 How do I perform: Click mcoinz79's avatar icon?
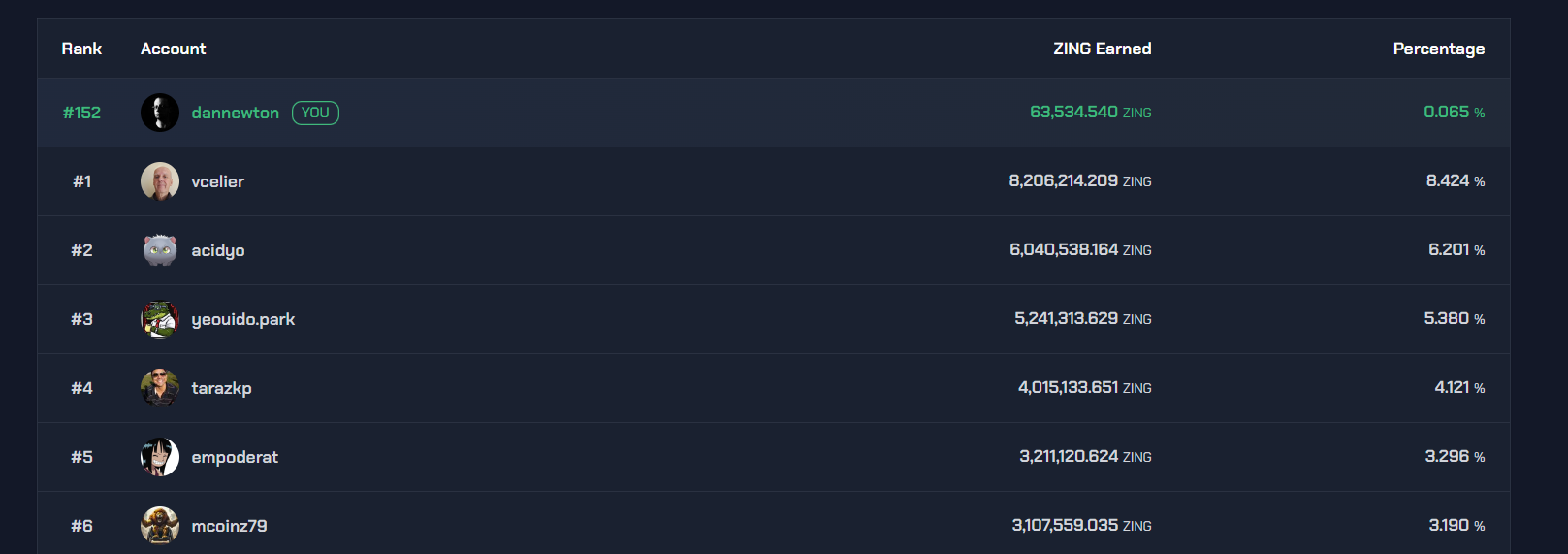tap(160, 526)
